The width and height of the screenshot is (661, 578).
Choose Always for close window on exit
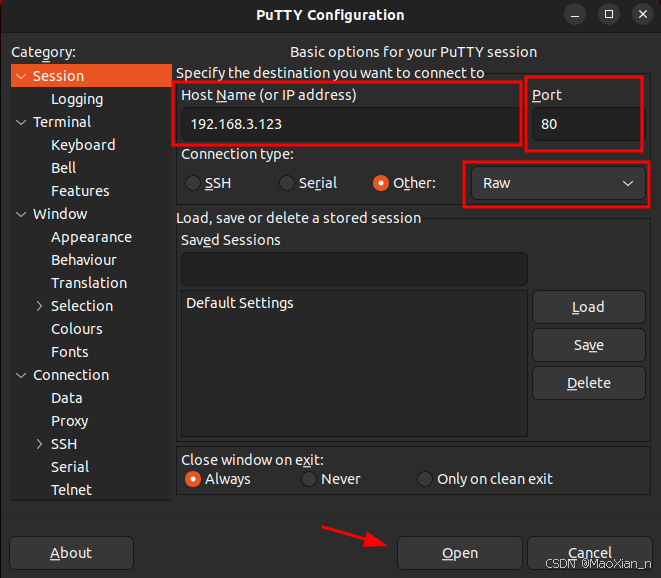click(193, 479)
